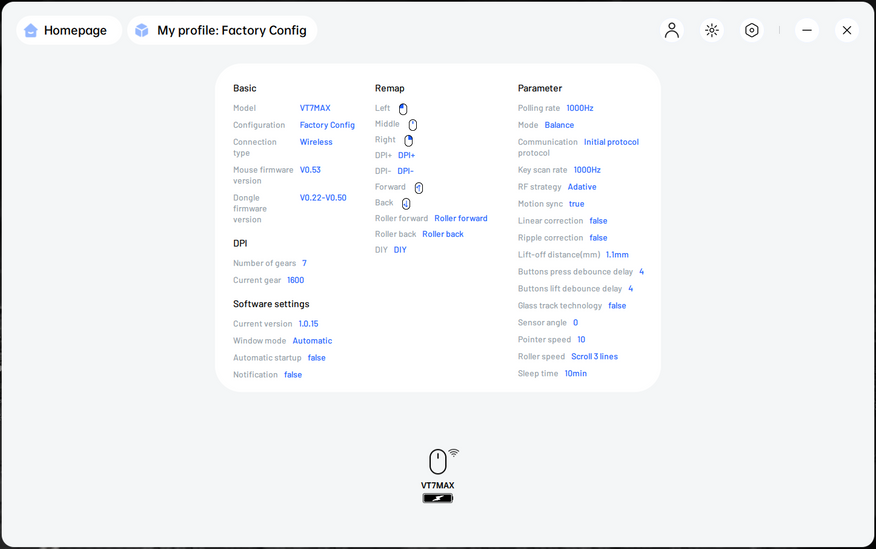The image size is (876, 549).
Task: Minimize the application window
Action: click(x=807, y=30)
